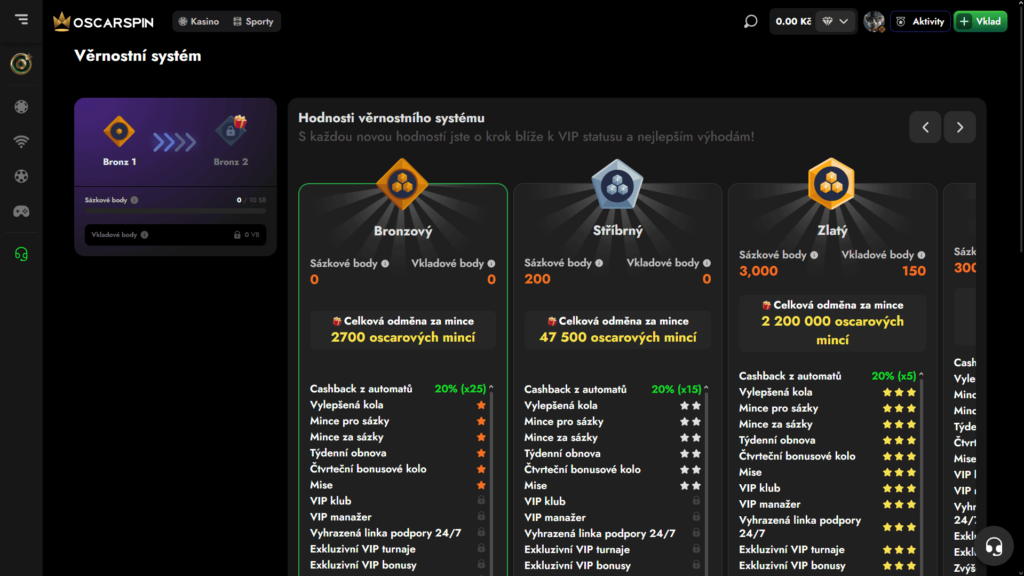Screen dimensions: 1024x576
Task: Click the gamepad icon in sidebar
Action: coord(21,212)
